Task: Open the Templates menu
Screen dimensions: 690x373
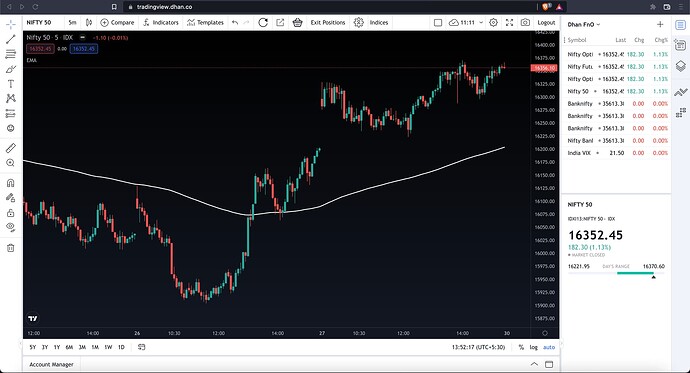Action: [206, 22]
